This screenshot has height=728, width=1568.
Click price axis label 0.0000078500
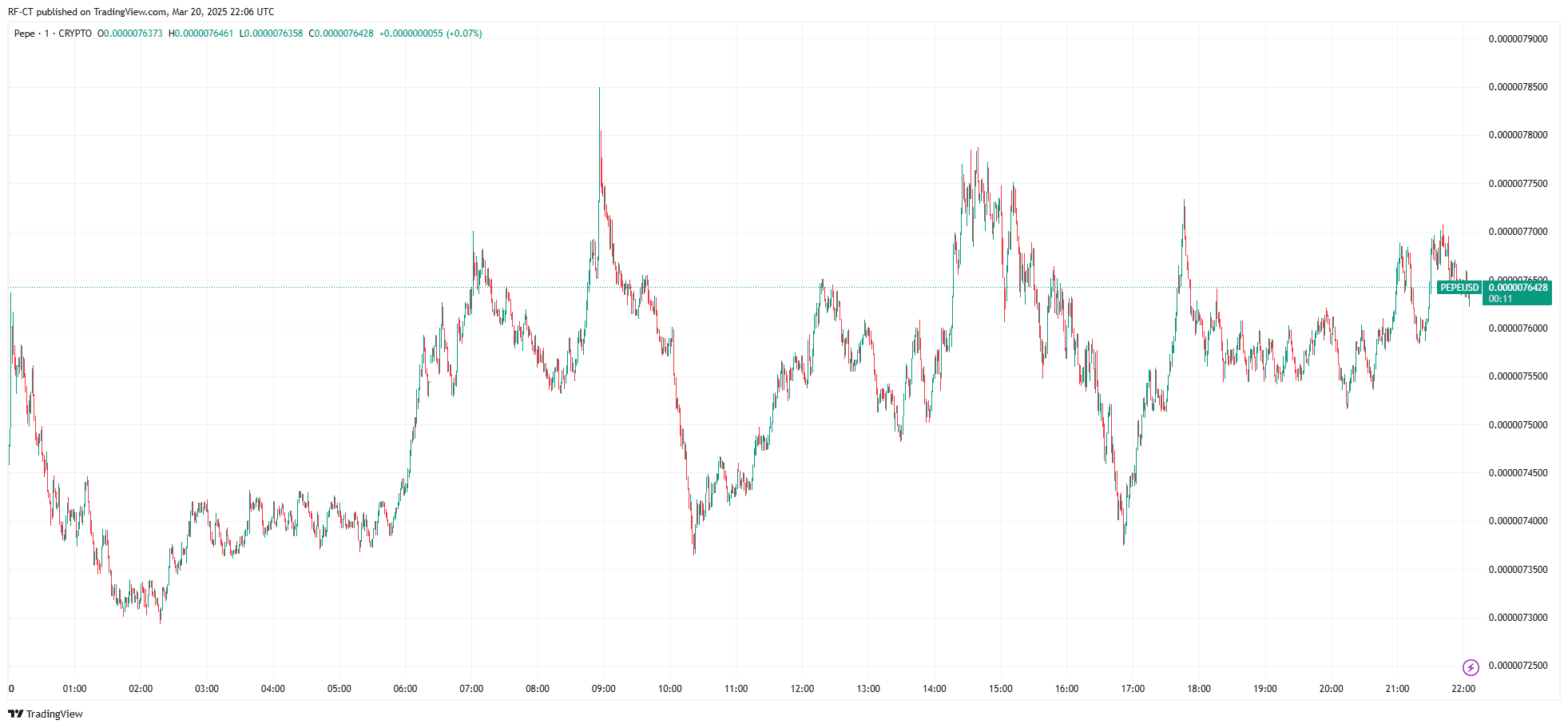tap(1518, 87)
